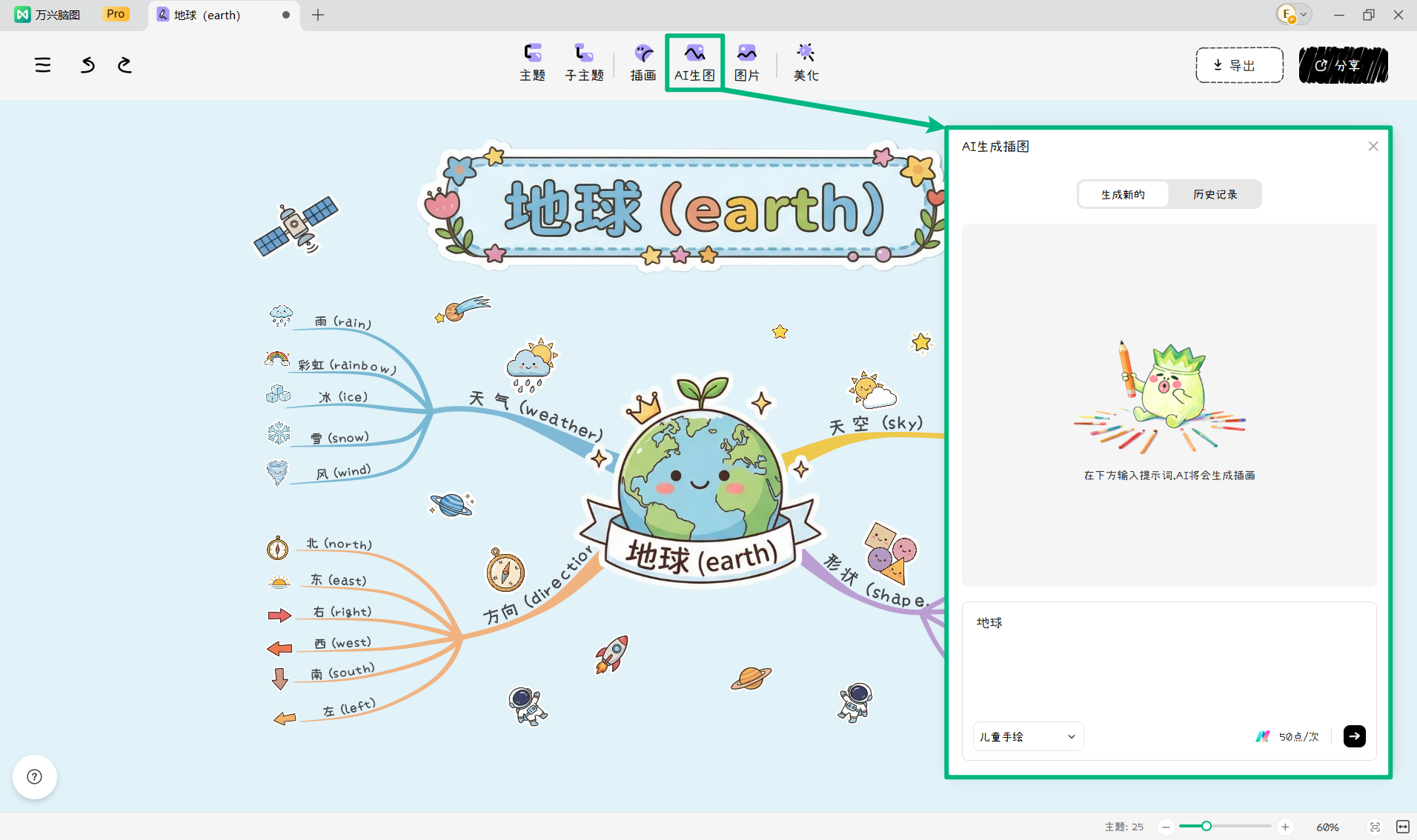Viewport: 1417px width, 840px height.
Task: Open the 图片 image tool
Action: [747, 62]
